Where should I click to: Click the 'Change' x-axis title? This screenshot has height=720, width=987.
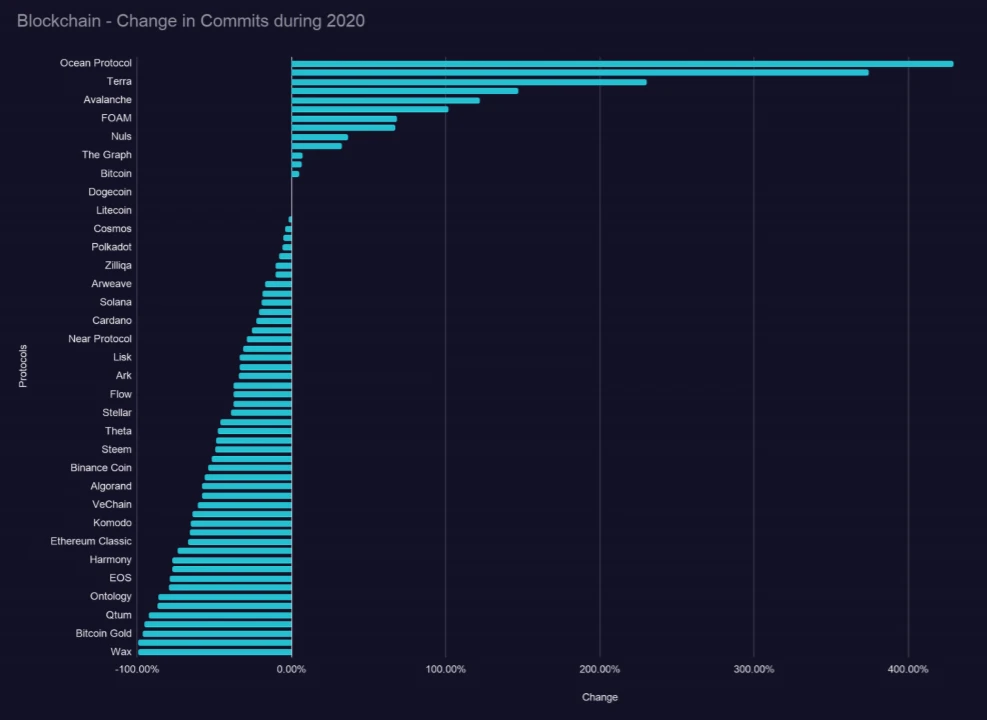(x=600, y=697)
